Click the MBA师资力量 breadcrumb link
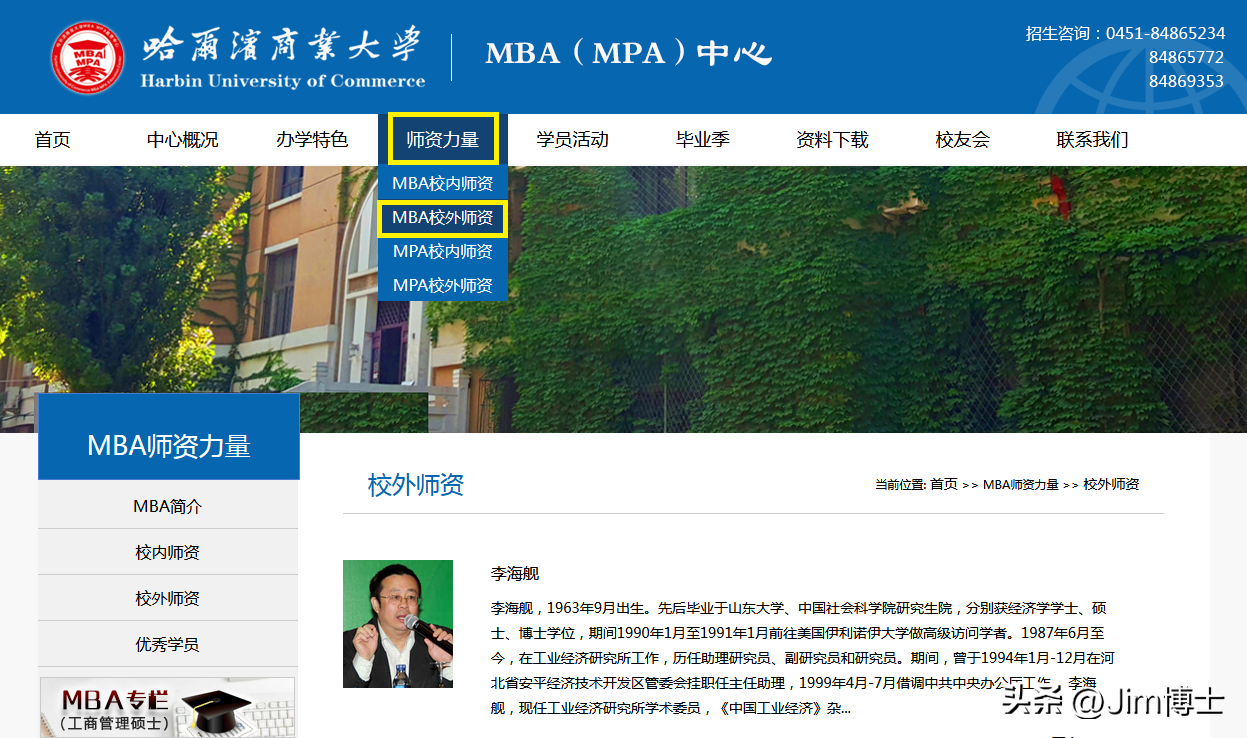The height and width of the screenshot is (738, 1247). tap(1020, 484)
